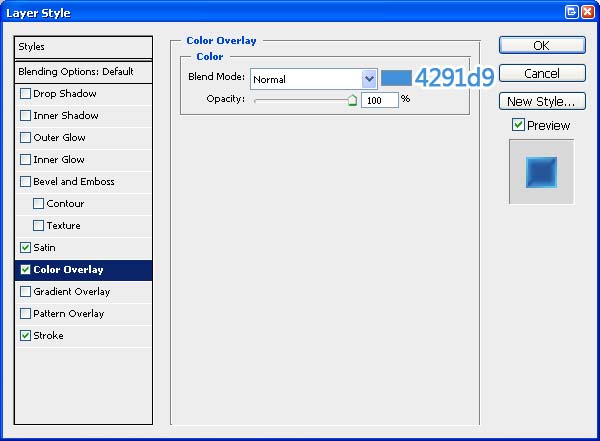Open the Stroke settings row
Viewport: 600px width, 441px height.
(83, 336)
